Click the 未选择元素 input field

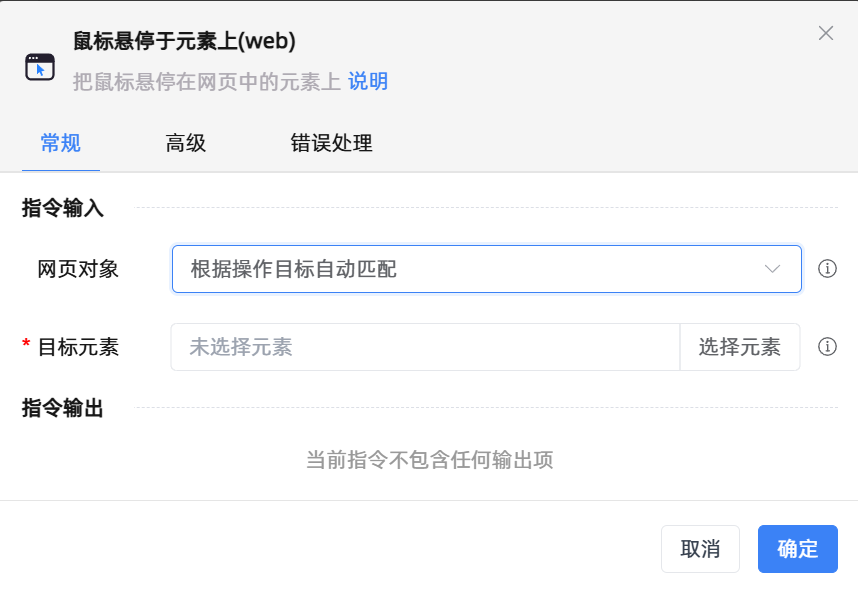pos(425,347)
